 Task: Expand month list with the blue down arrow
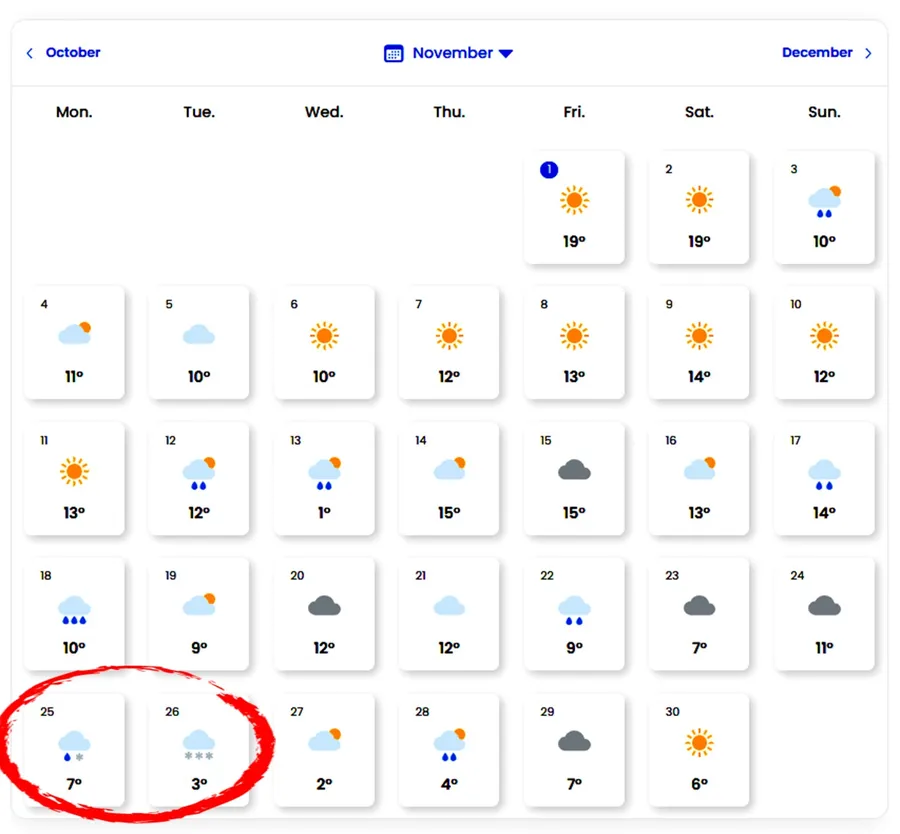506,54
